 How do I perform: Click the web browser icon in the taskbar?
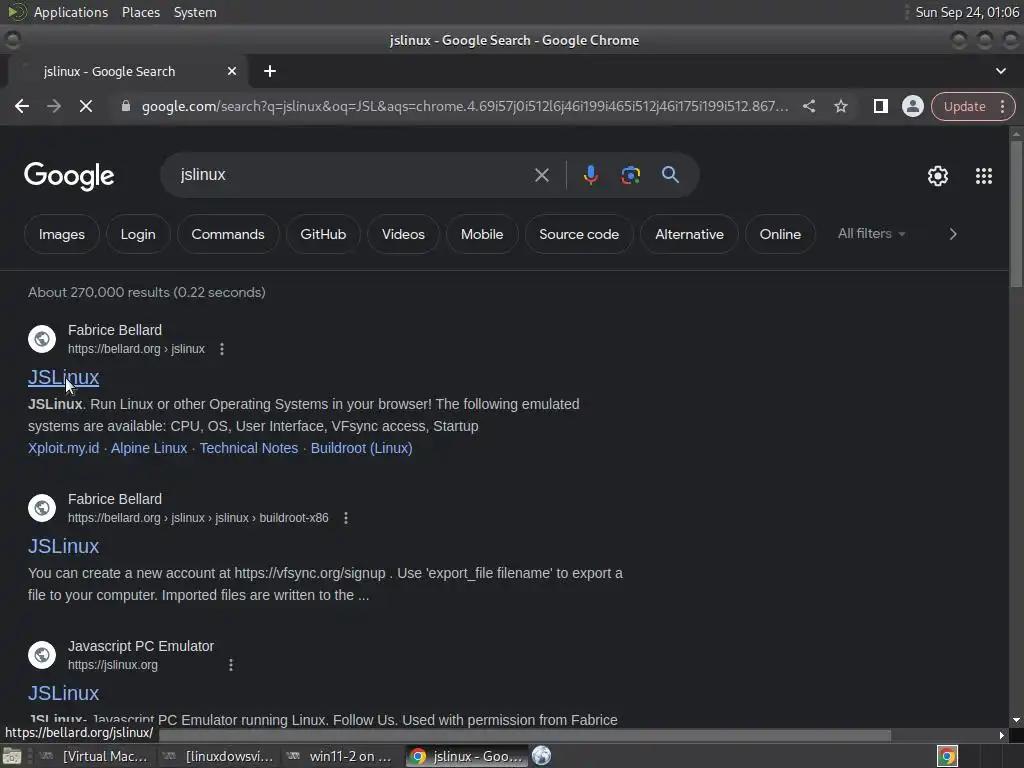[541, 756]
